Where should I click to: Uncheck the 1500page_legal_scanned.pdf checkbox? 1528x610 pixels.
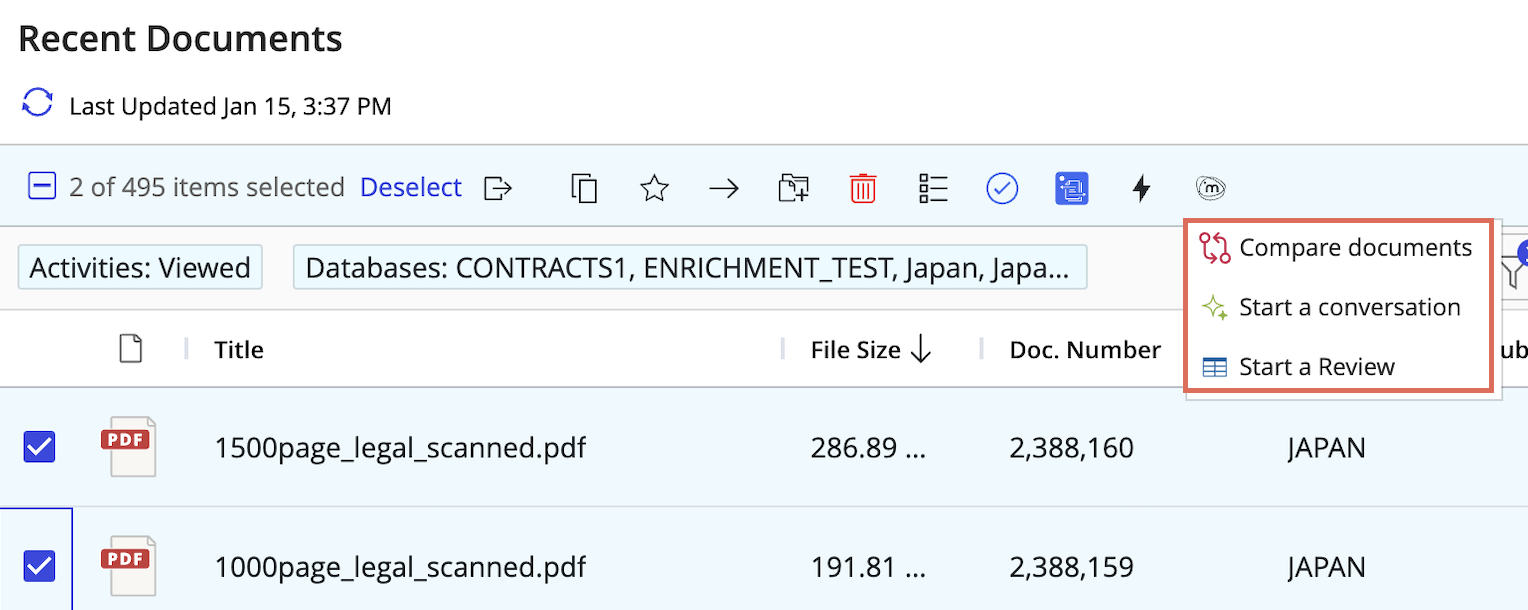click(40, 447)
